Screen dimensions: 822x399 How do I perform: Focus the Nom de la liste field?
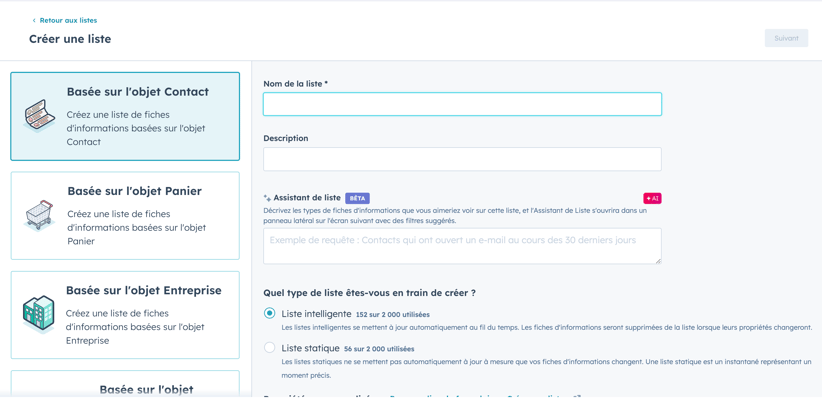(462, 104)
